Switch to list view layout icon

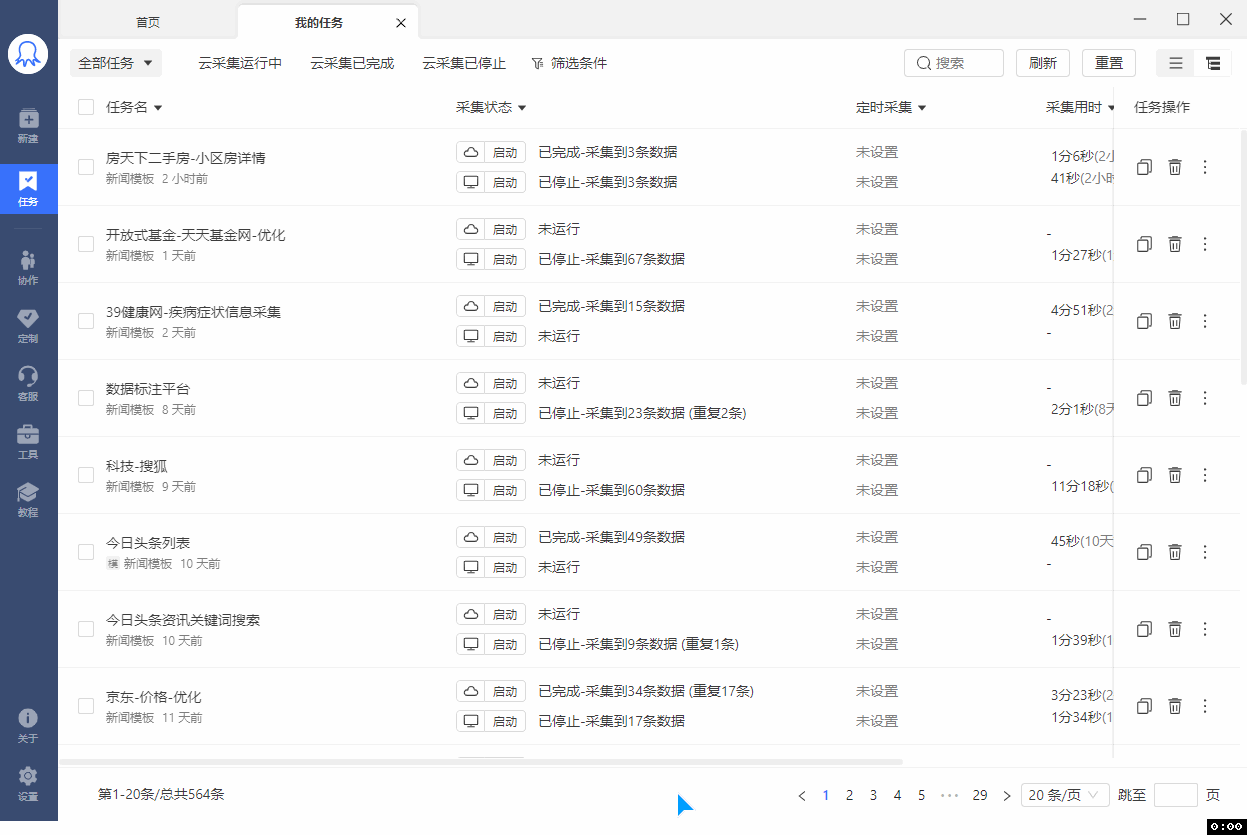point(1176,63)
